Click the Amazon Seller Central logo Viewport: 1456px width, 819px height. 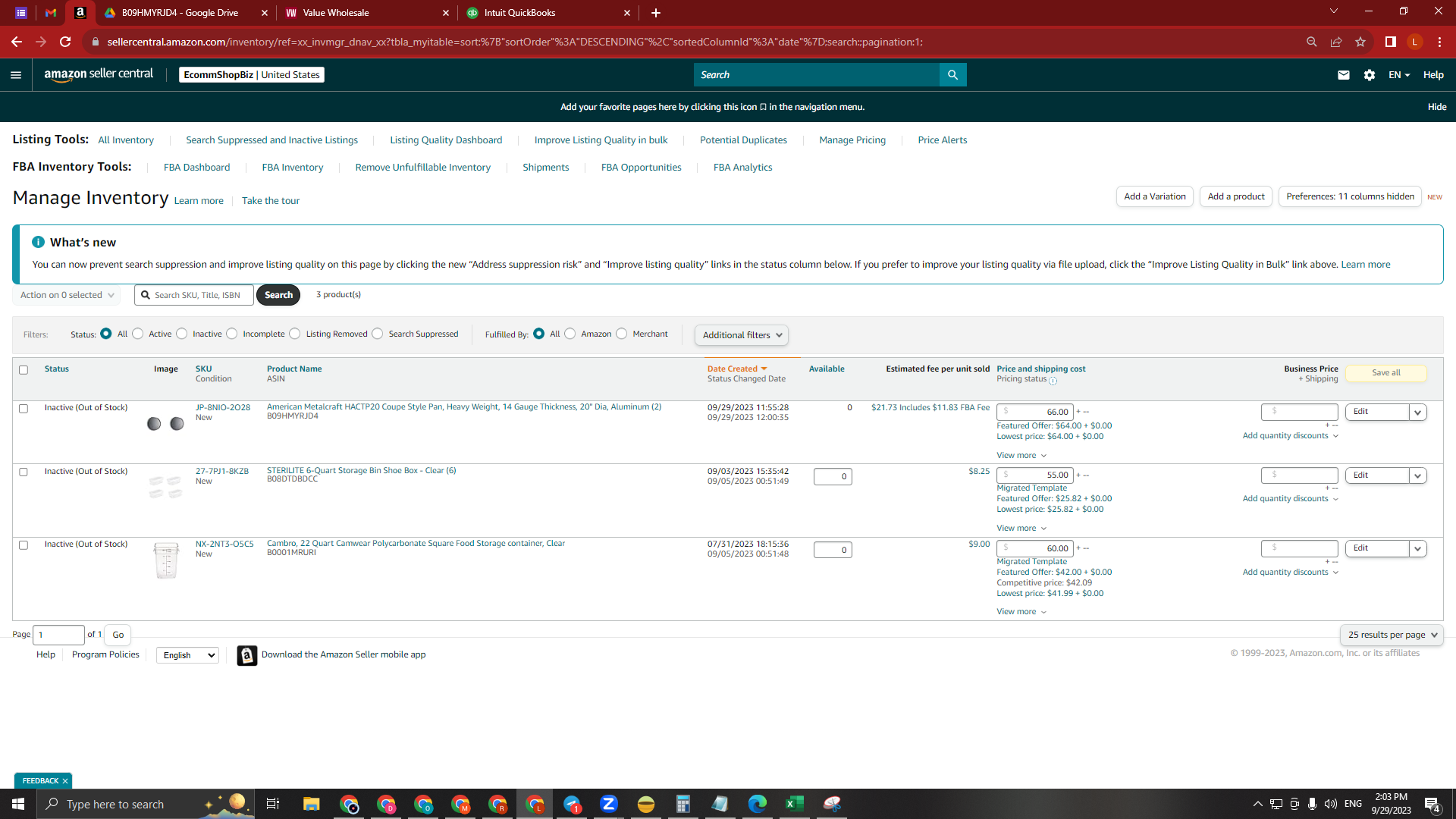(x=99, y=74)
